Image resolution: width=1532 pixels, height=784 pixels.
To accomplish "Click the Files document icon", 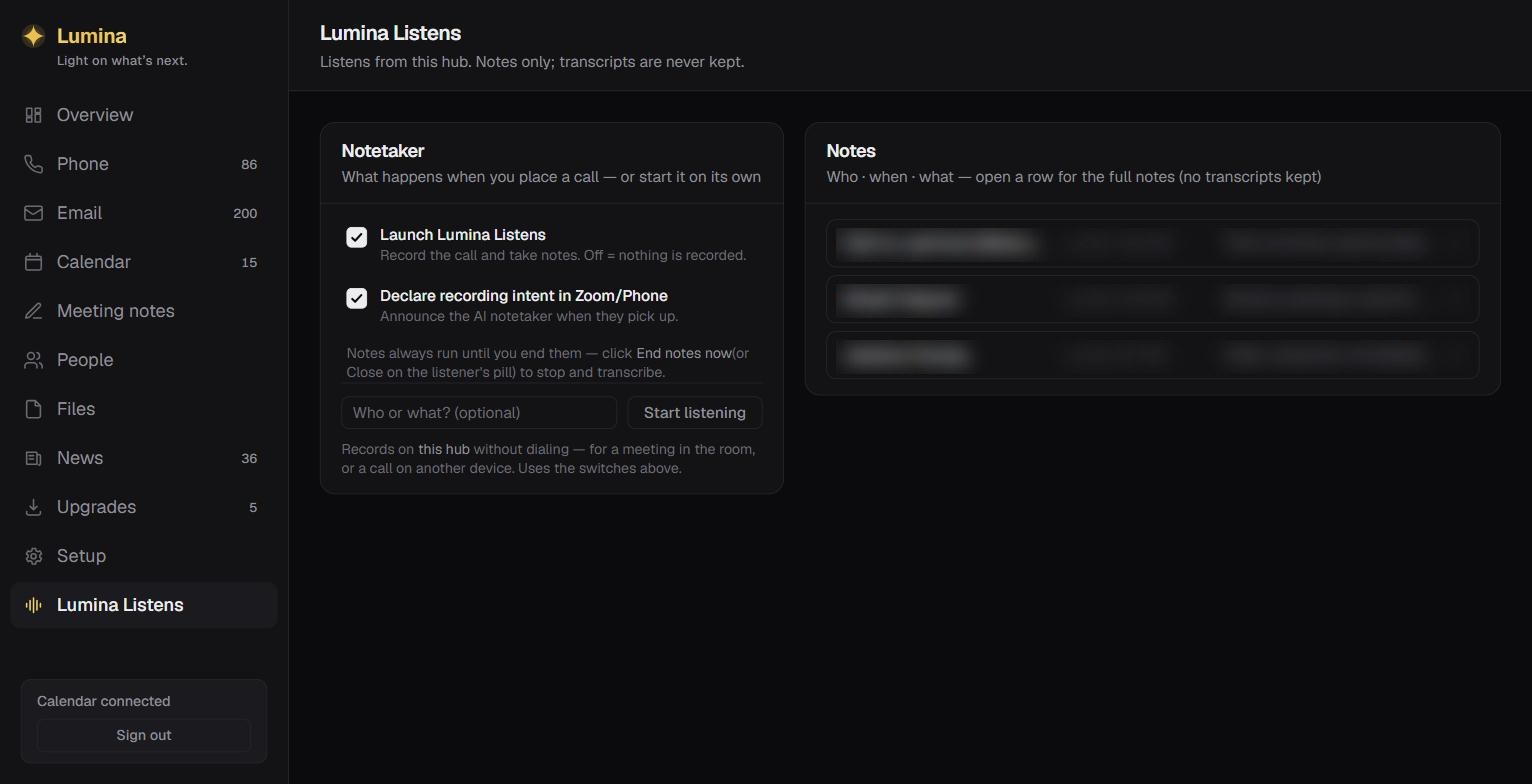I will click(x=33, y=409).
